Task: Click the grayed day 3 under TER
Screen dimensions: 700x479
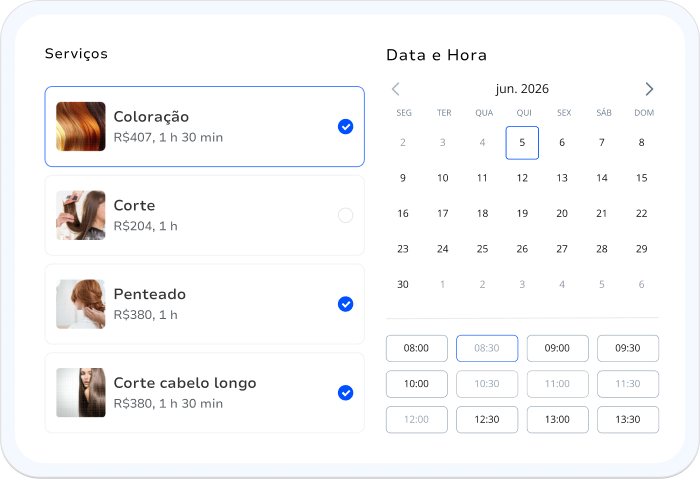Action: coord(442,143)
